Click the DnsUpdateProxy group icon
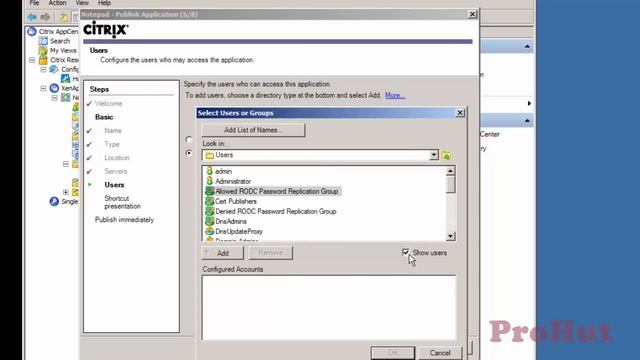 (x=209, y=231)
